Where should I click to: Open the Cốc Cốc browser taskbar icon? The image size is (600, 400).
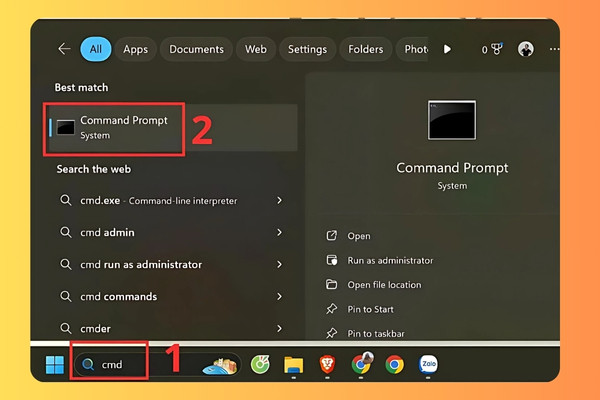coord(260,364)
